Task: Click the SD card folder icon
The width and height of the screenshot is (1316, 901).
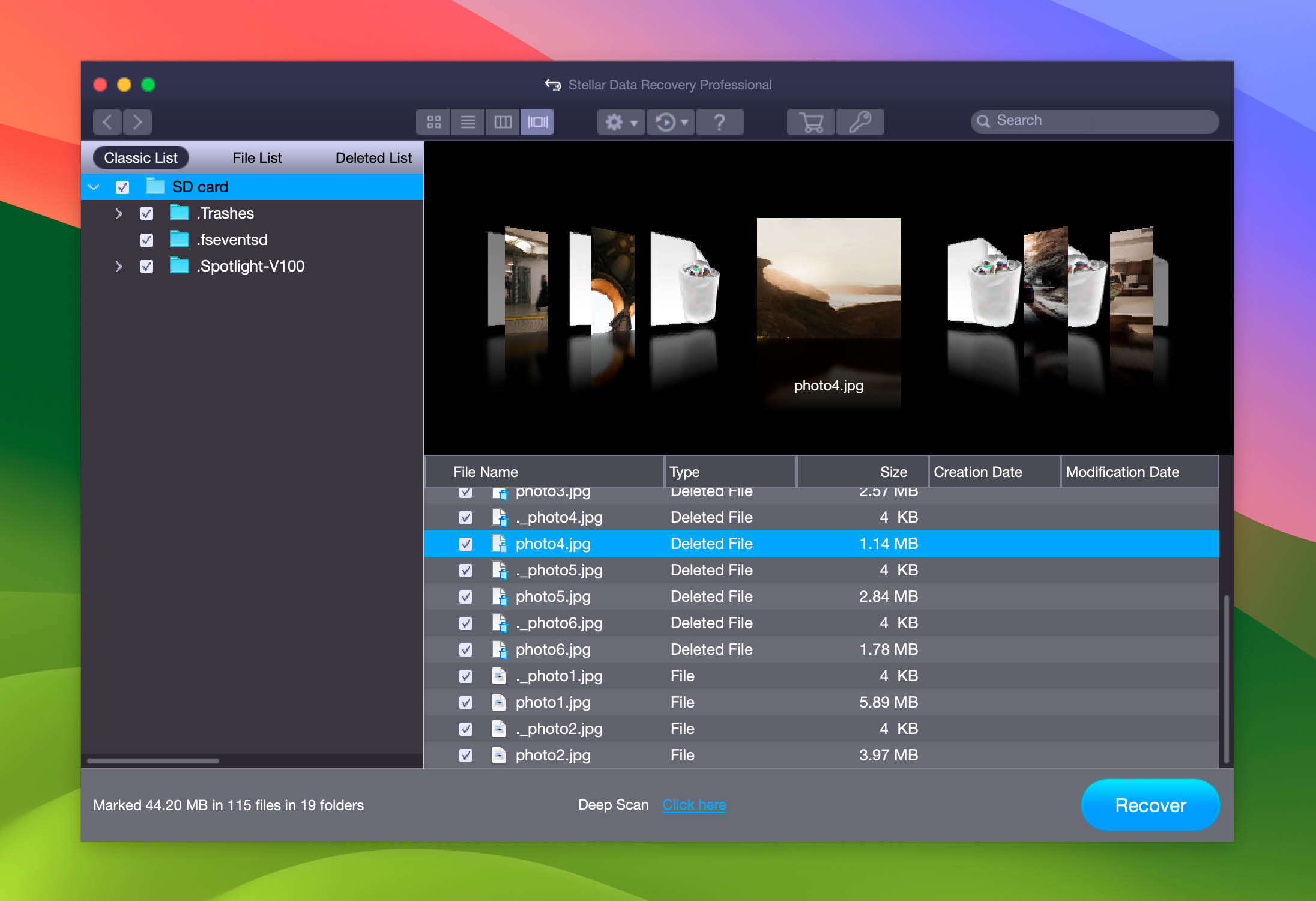Action: tap(155, 186)
